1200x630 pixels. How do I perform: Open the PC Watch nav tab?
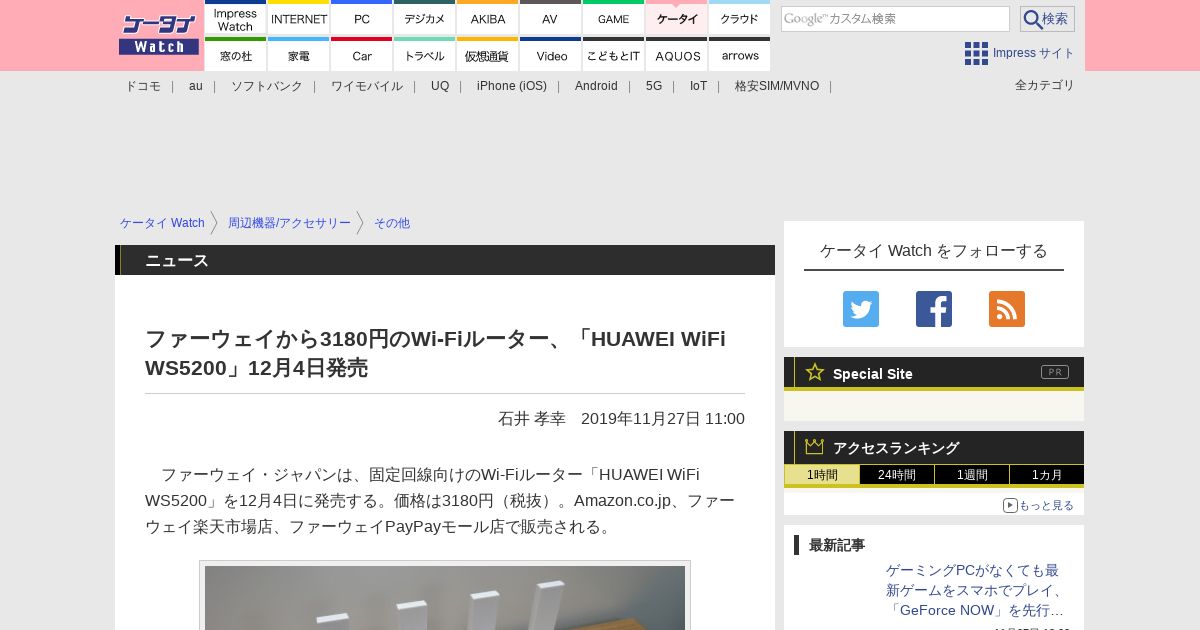tap(362, 18)
